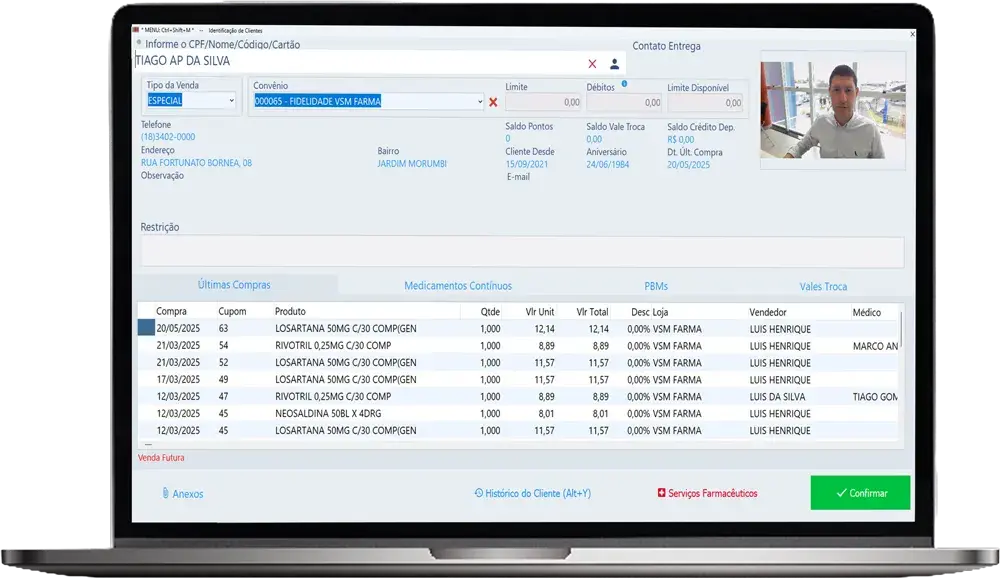1000x578 pixels.
Task: Click the Produto column header
Action: [x=290, y=312]
